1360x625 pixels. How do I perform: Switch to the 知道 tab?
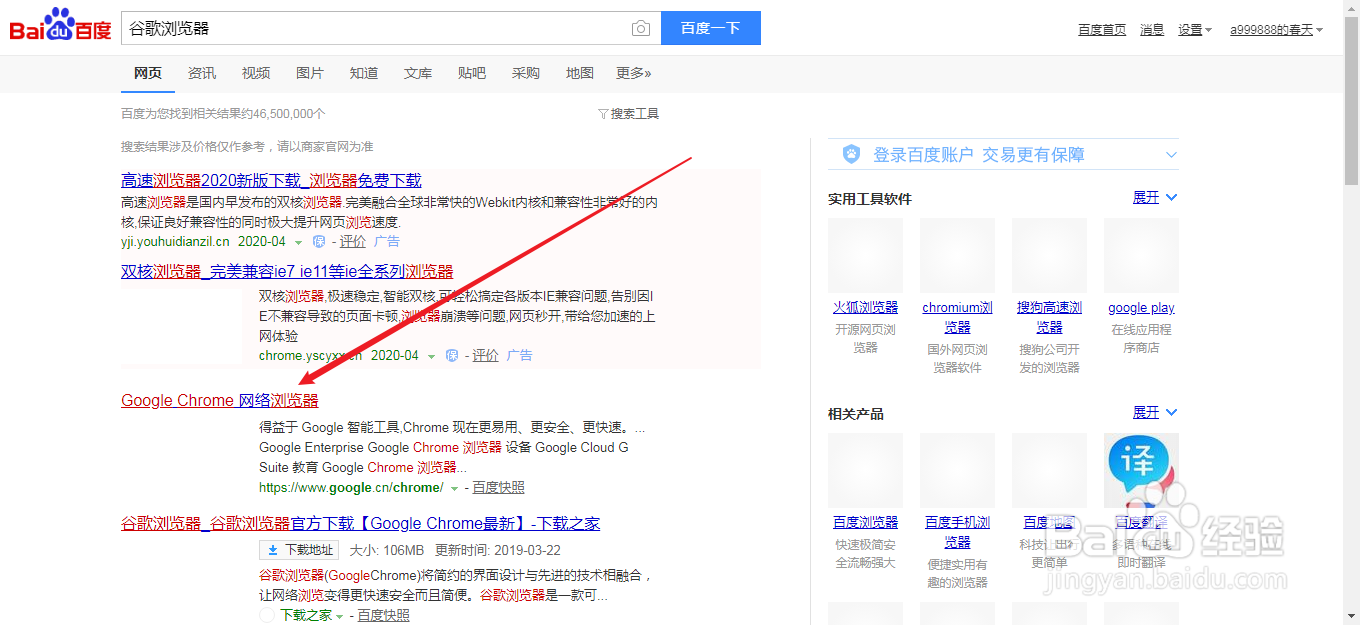pos(364,73)
